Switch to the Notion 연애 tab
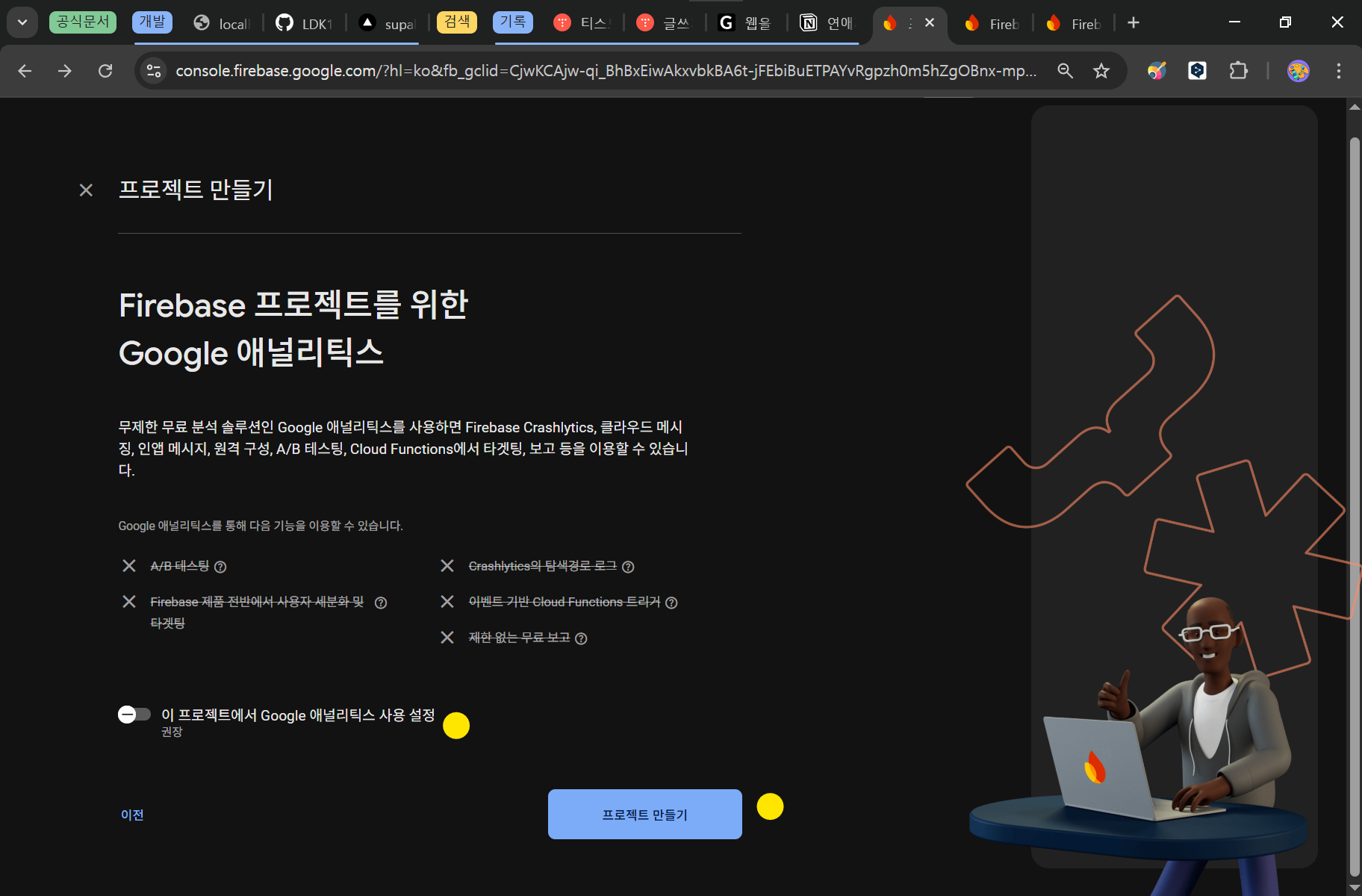Image resolution: width=1362 pixels, height=896 pixels. 827,23
